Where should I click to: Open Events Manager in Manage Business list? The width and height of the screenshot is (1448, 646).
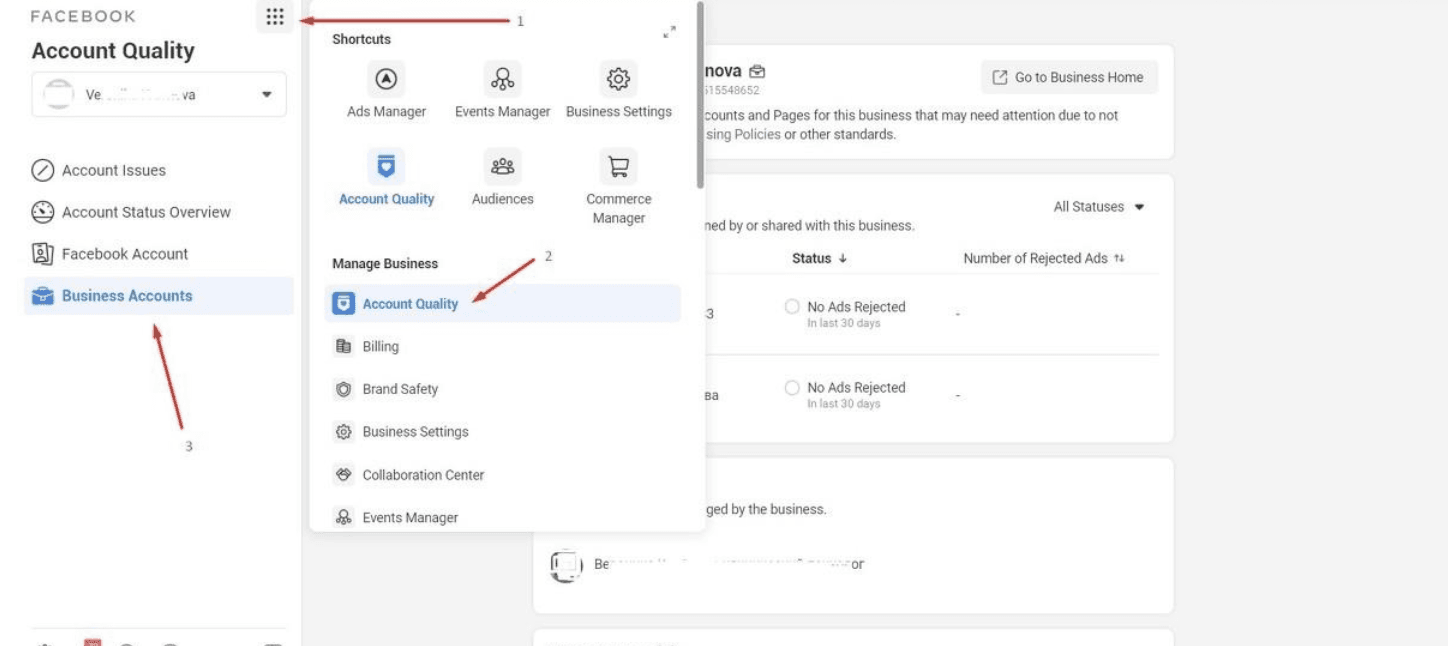pyautogui.click(x=503, y=518)
